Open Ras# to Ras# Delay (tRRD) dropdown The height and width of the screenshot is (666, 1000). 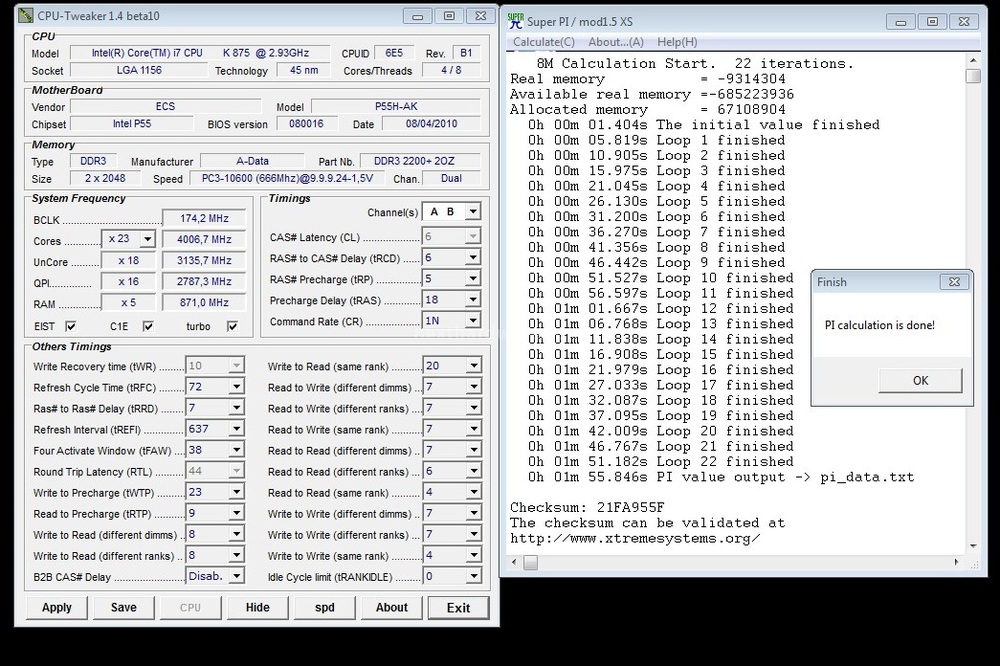[237, 408]
